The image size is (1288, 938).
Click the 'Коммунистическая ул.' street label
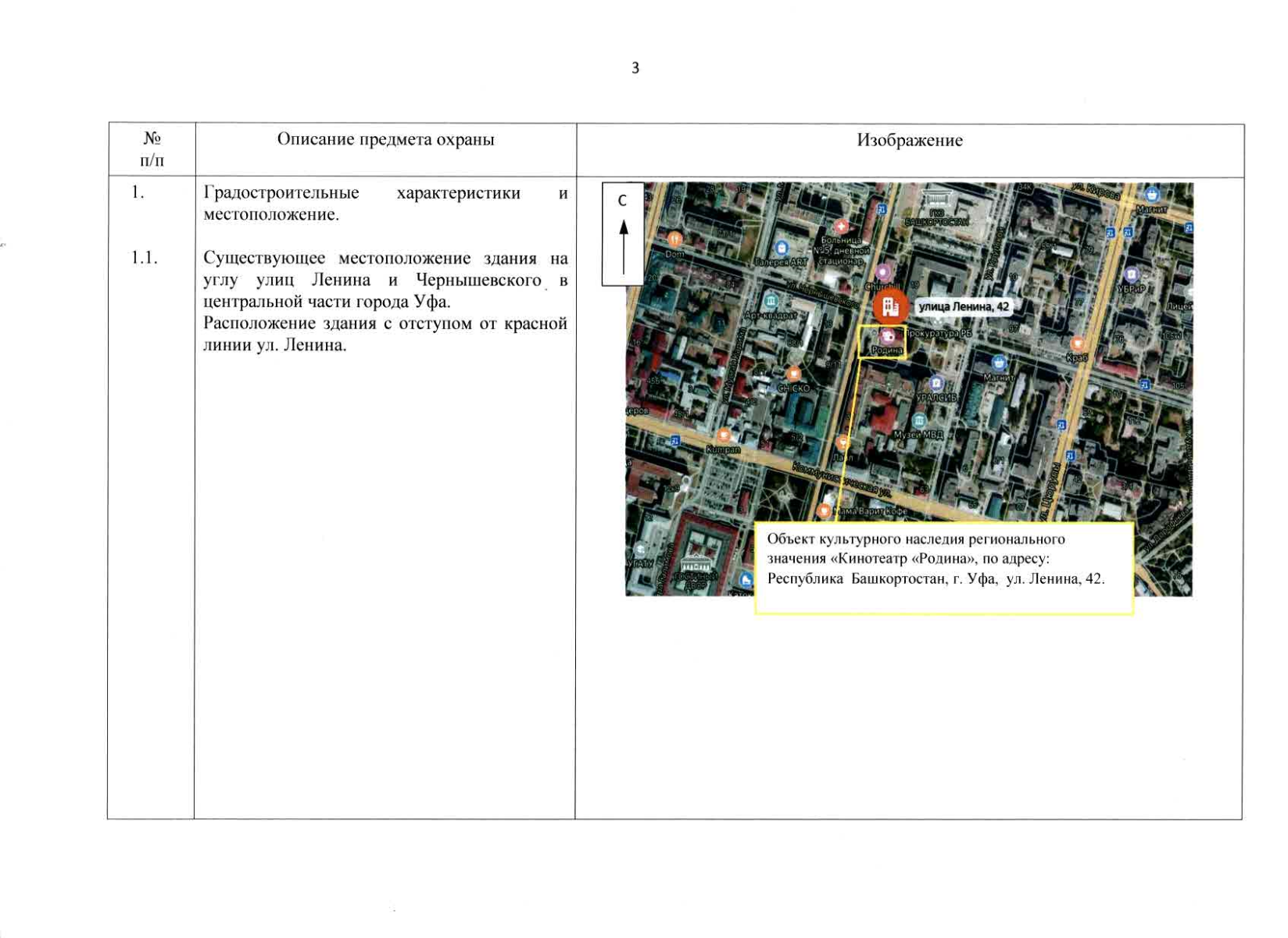843,479
